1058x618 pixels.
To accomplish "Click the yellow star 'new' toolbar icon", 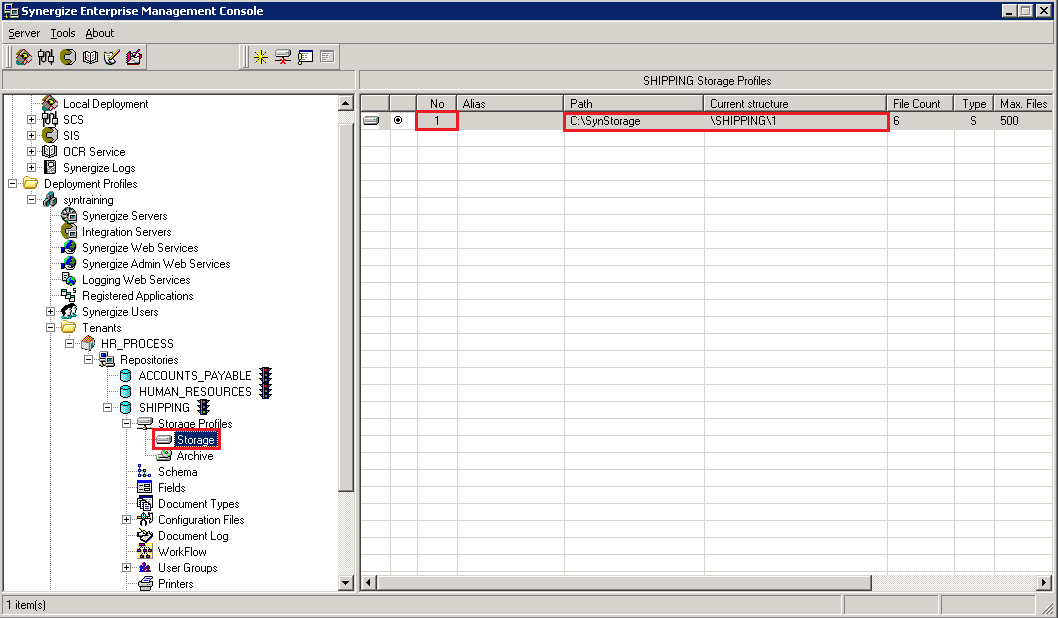I will click(260, 57).
